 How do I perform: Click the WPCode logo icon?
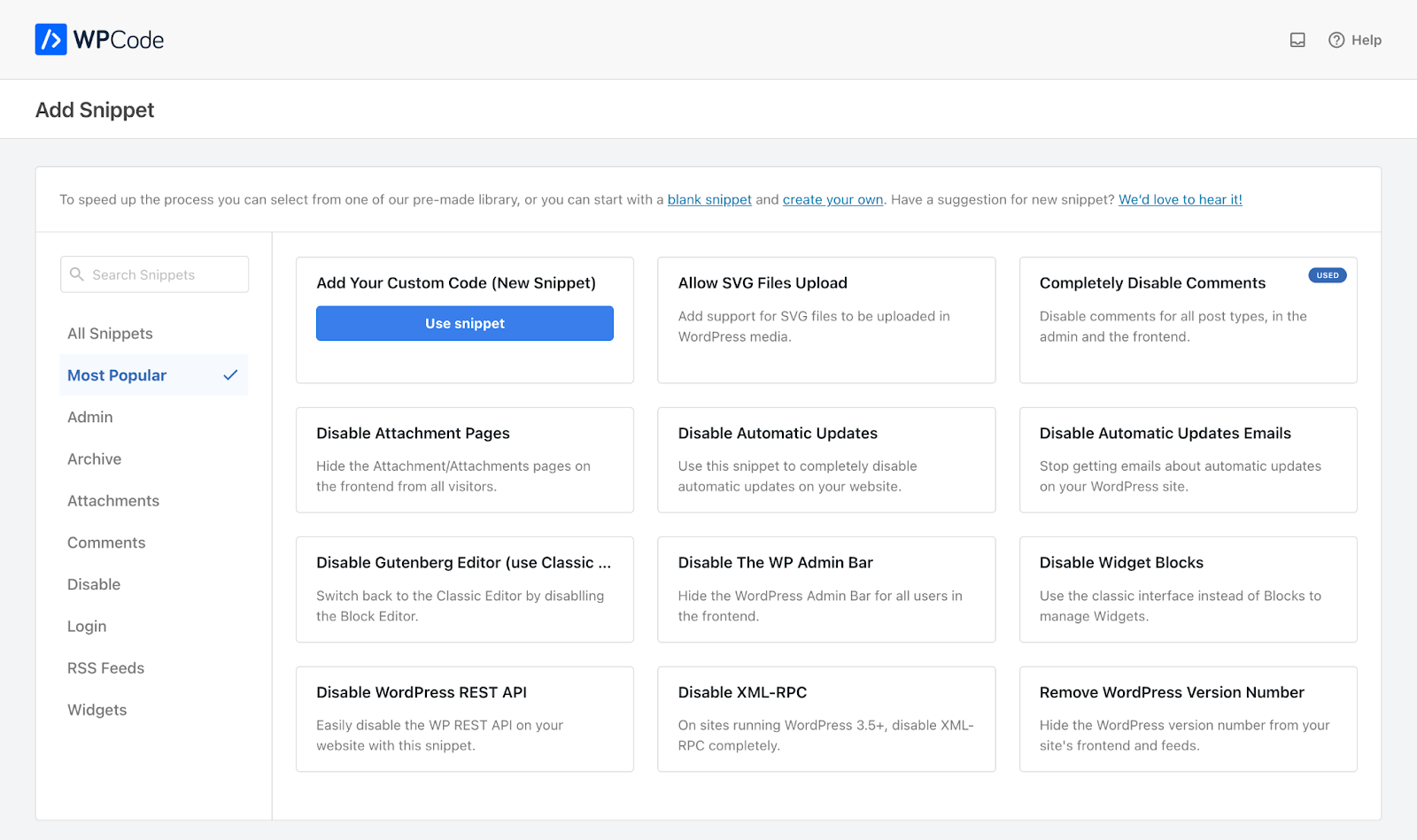point(50,40)
